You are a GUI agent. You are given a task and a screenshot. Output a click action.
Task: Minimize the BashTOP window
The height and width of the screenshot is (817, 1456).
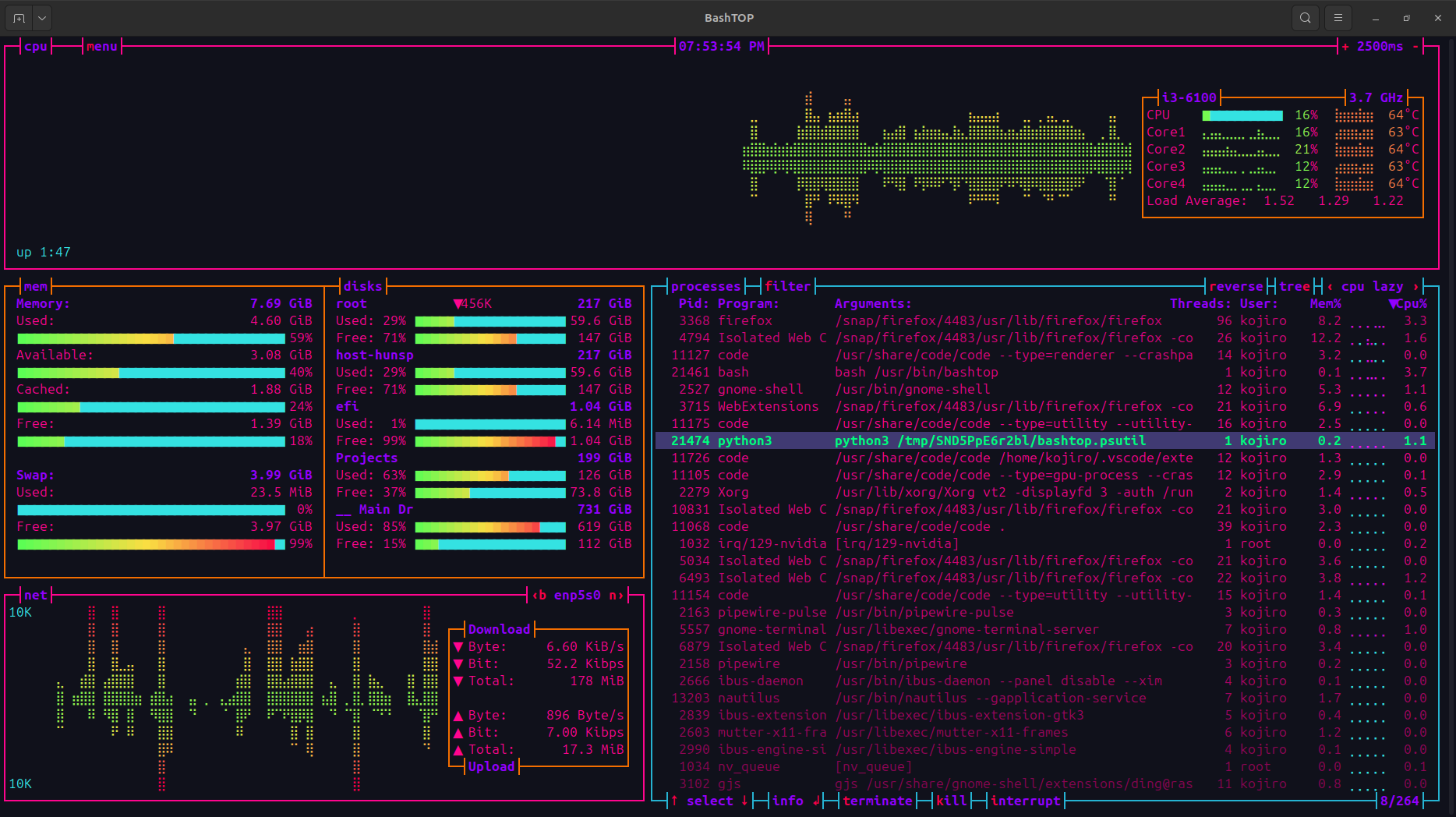click(1376, 18)
